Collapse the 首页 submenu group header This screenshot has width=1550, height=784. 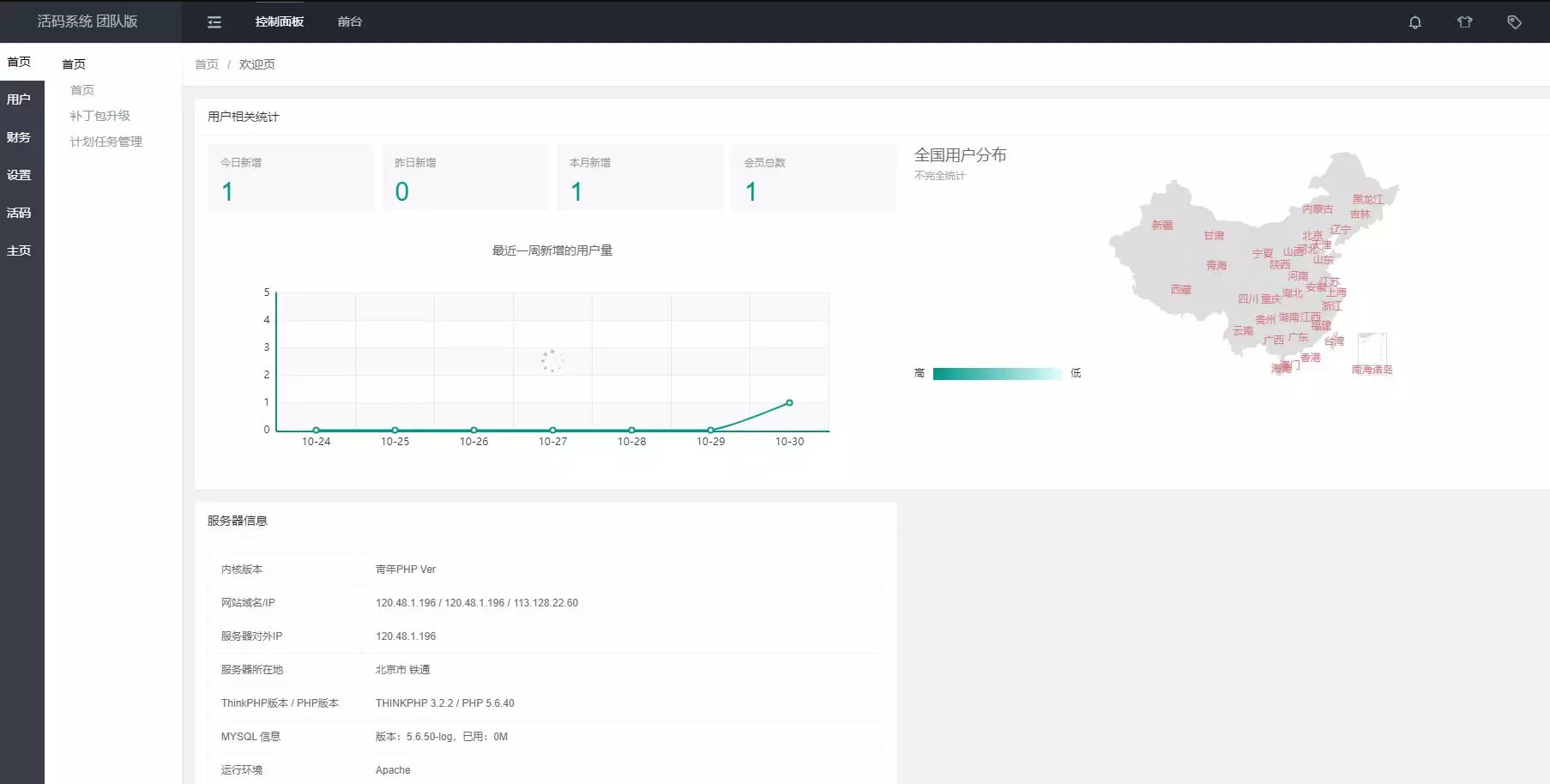[x=74, y=64]
